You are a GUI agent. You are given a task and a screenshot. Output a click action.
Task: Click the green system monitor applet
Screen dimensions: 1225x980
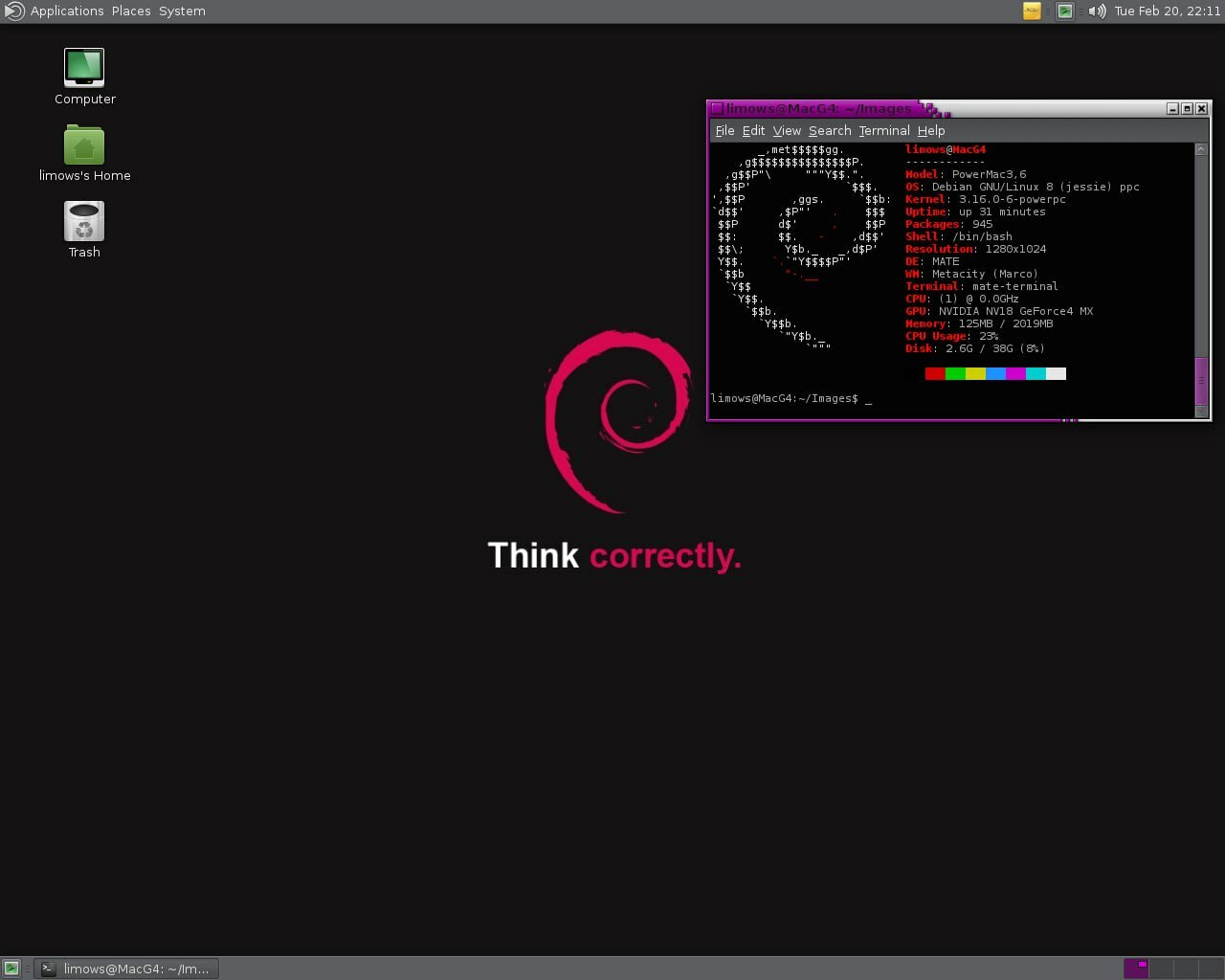(x=1064, y=11)
